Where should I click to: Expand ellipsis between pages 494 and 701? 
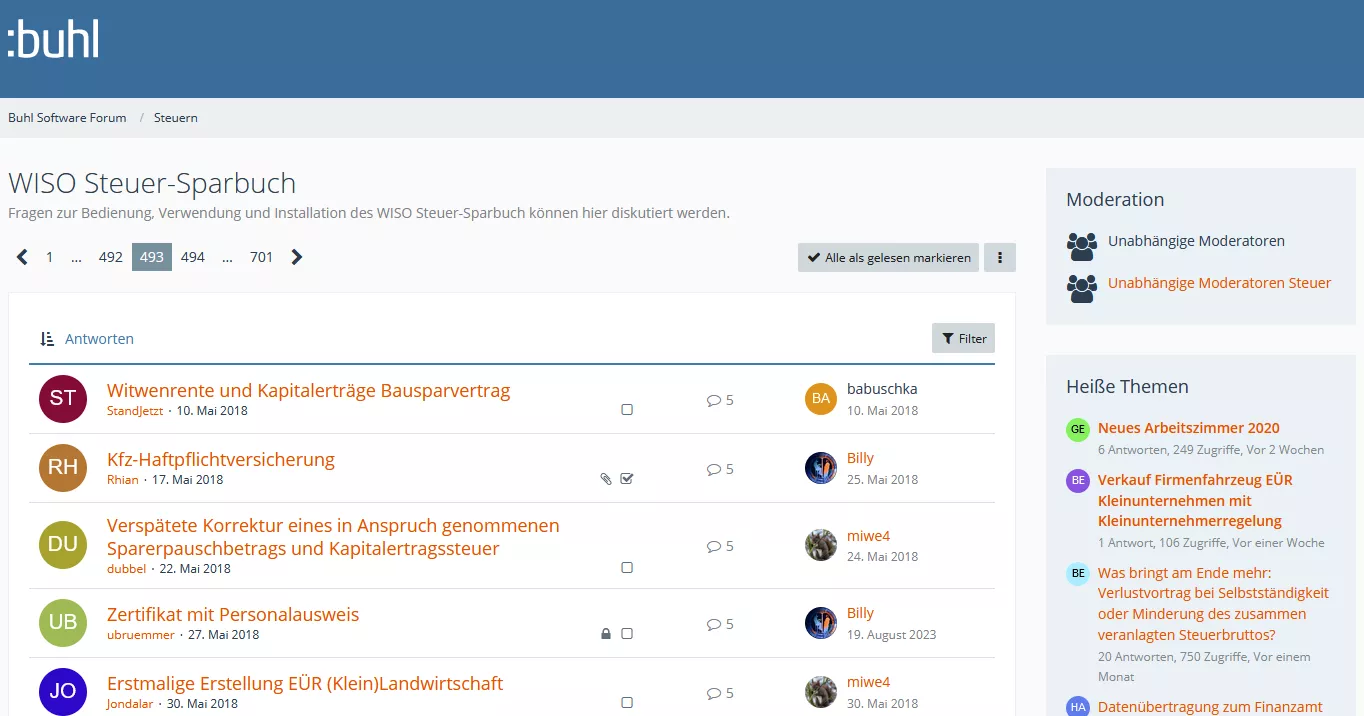(x=227, y=257)
